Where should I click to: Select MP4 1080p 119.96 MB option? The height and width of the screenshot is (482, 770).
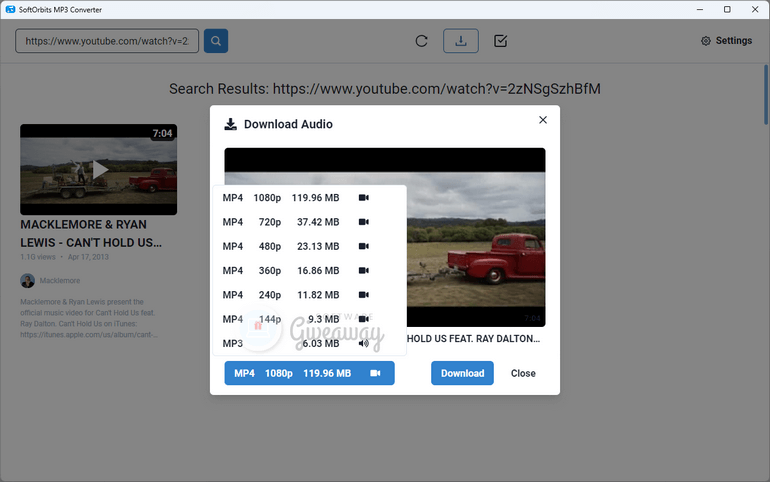coord(309,198)
